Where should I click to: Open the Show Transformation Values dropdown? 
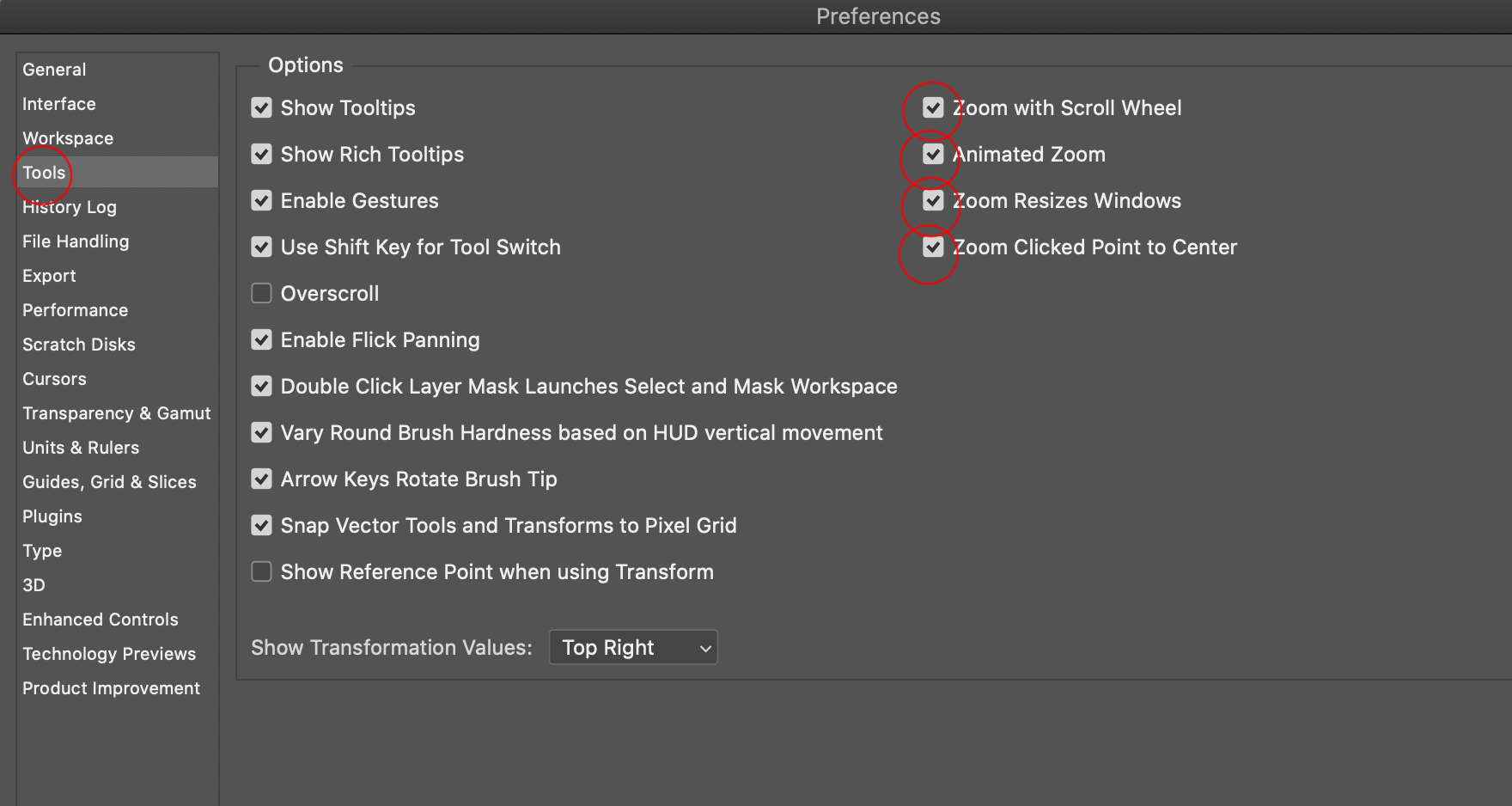(632, 647)
